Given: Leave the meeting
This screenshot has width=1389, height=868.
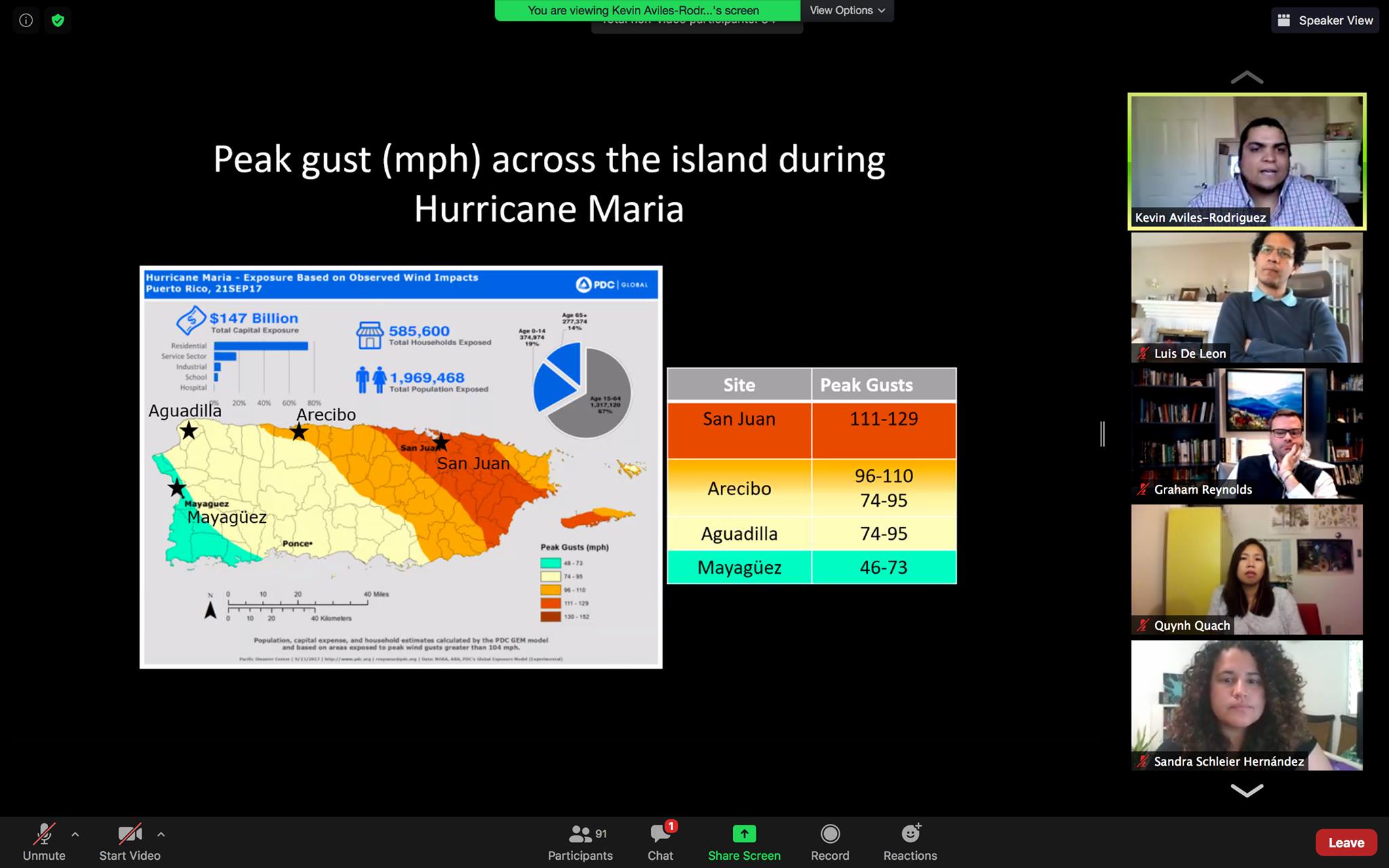Looking at the screenshot, I should [1346, 842].
